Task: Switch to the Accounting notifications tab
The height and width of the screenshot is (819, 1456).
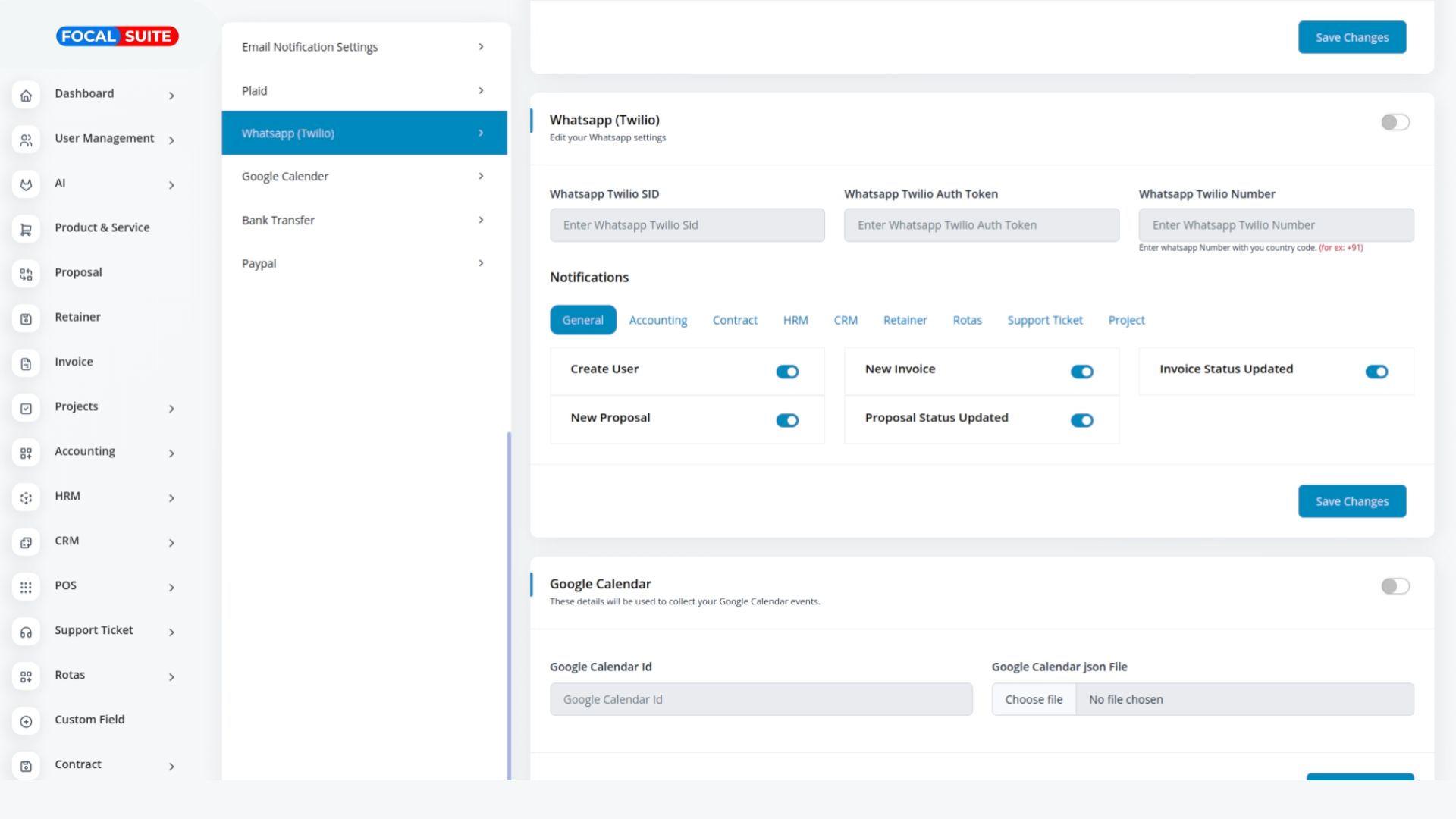Action: [x=657, y=320]
